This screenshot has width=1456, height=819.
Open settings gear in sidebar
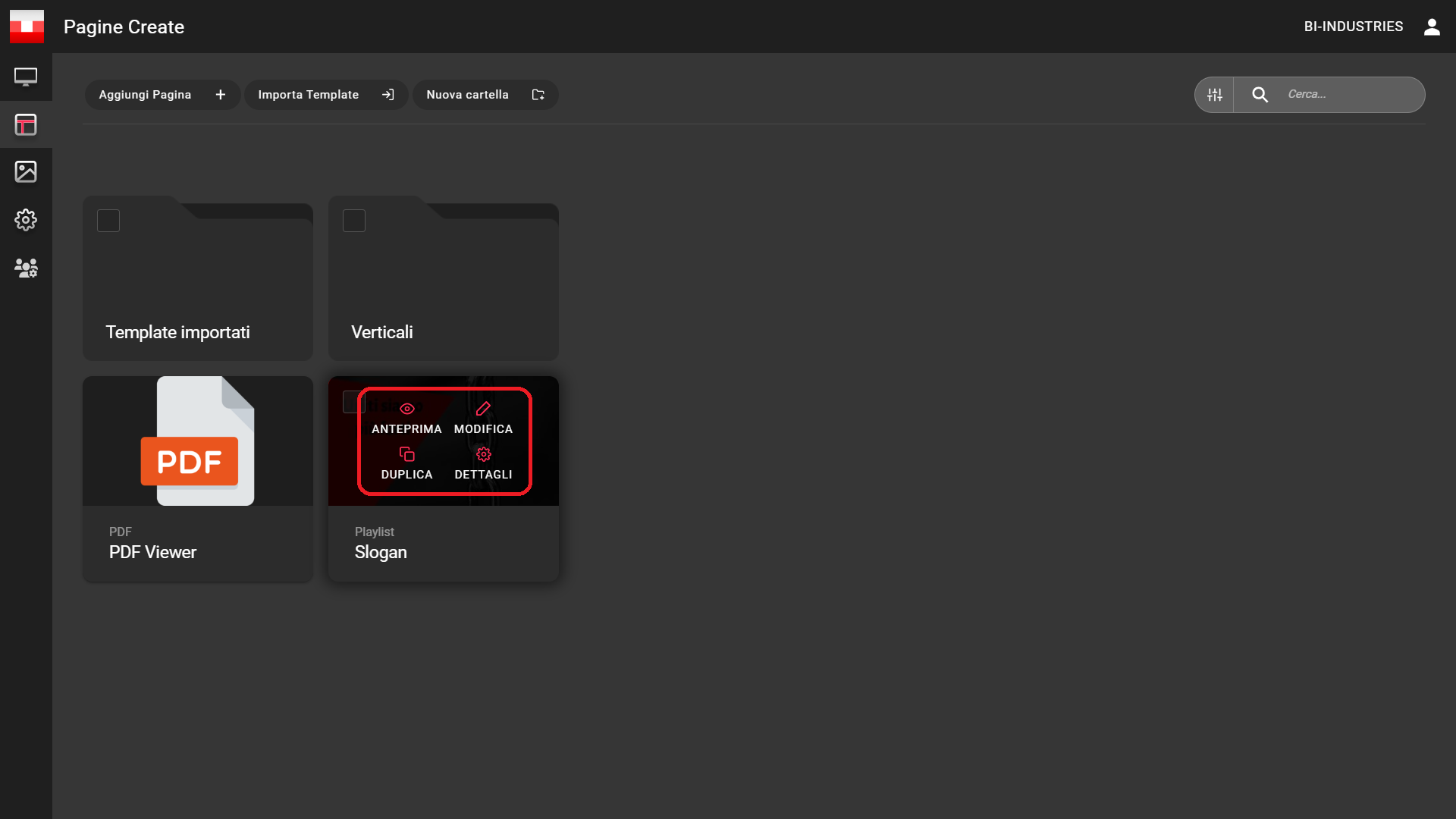26,220
